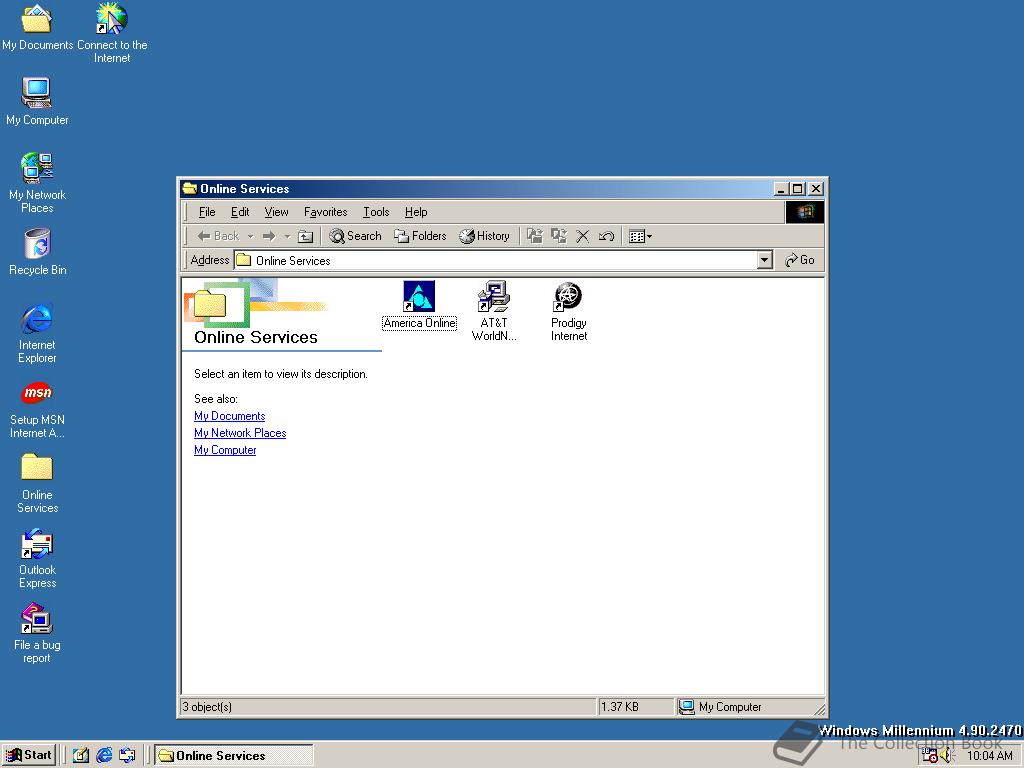
Task: Click the Windows logo throbber
Action: [805, 212]
